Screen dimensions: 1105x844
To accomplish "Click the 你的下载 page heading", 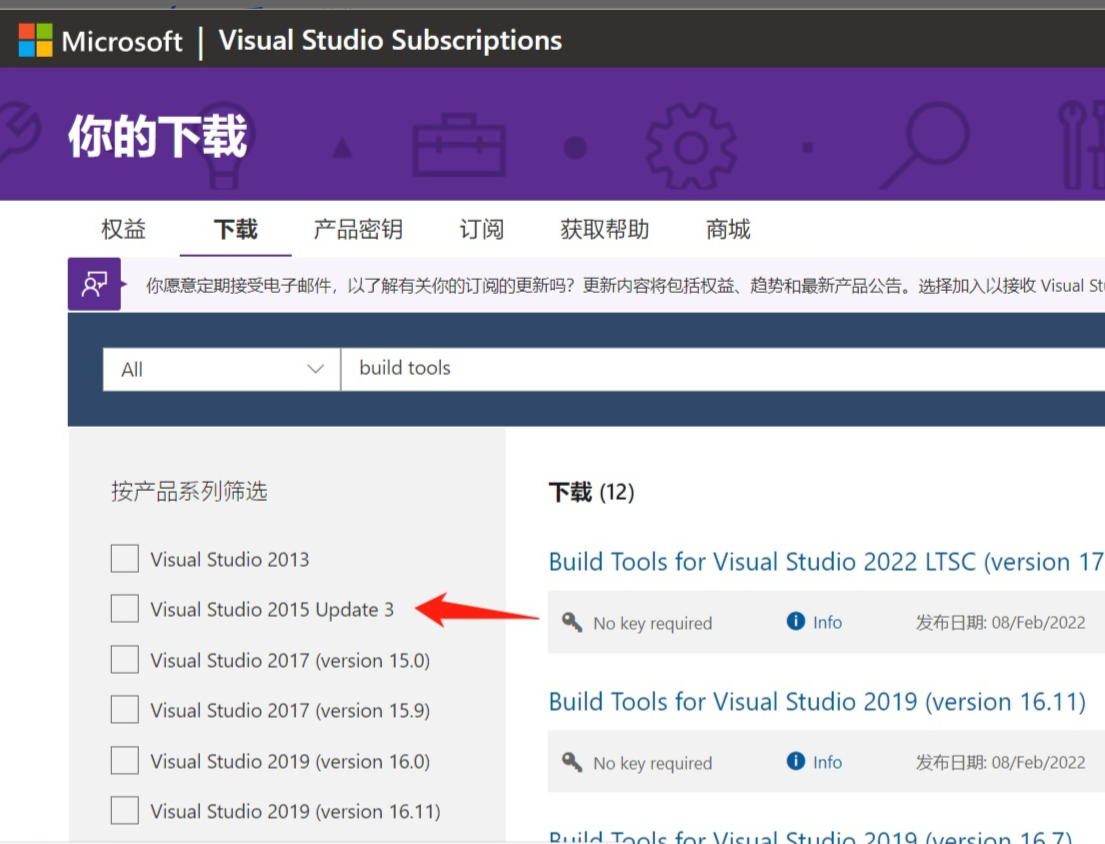I will (x=158, y=136).
